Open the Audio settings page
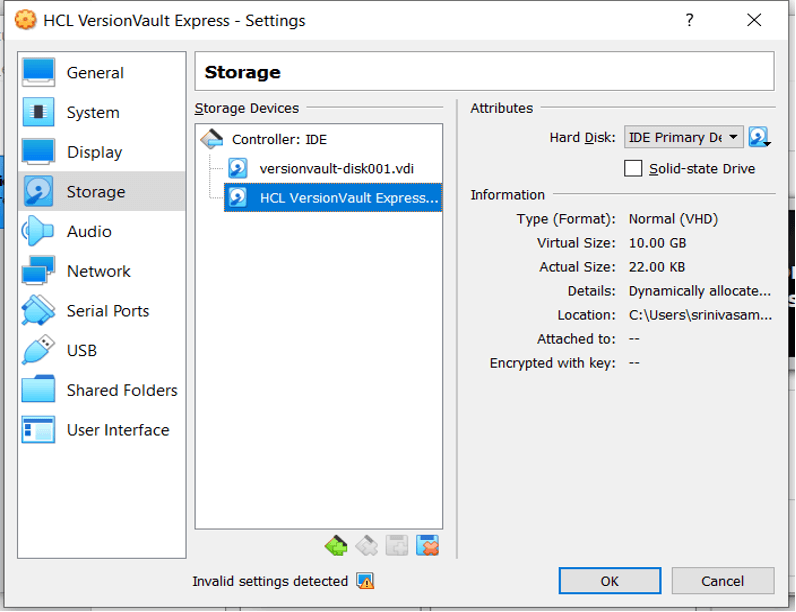Viewport: 796px width, 612px height. [102, 231]
